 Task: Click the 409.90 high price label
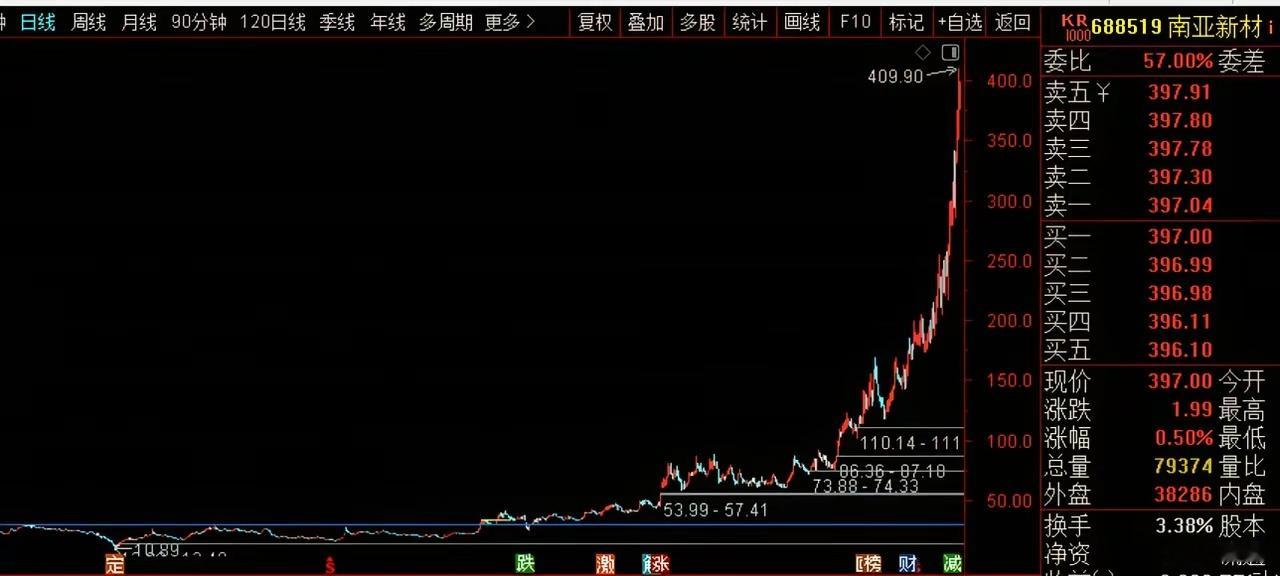tap(895, 76)
